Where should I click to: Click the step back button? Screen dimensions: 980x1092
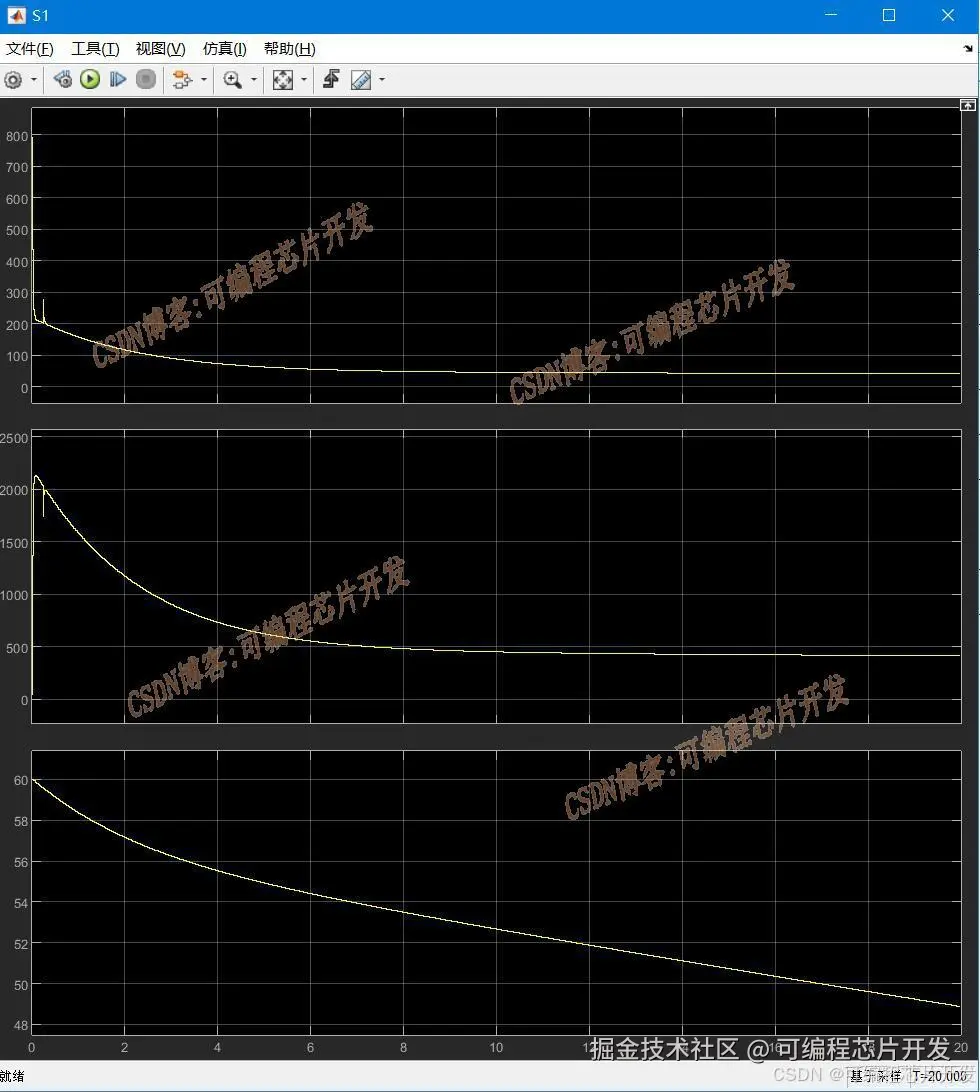[63, 80]
